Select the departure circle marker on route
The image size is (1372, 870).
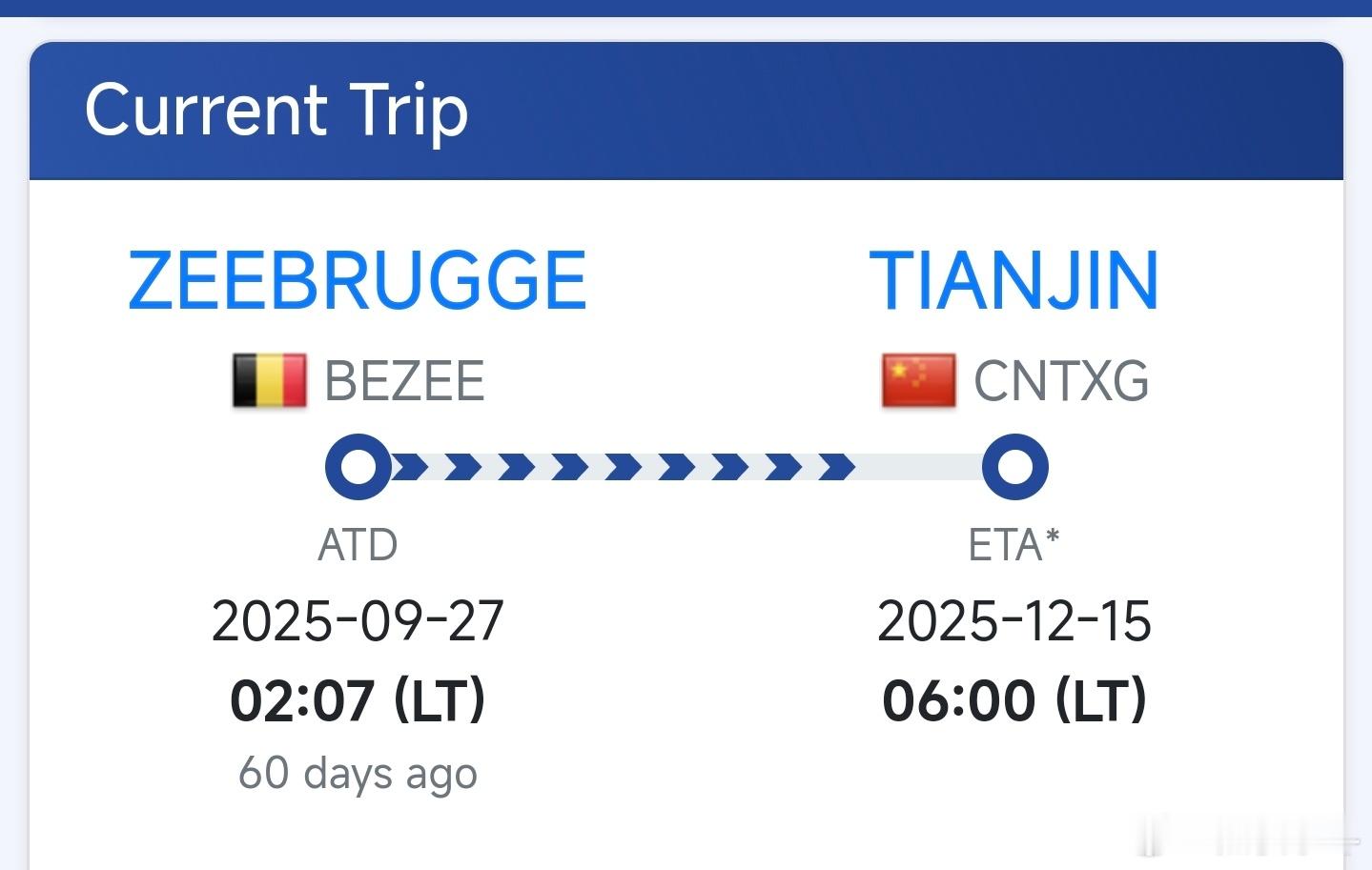coord(358,467)
